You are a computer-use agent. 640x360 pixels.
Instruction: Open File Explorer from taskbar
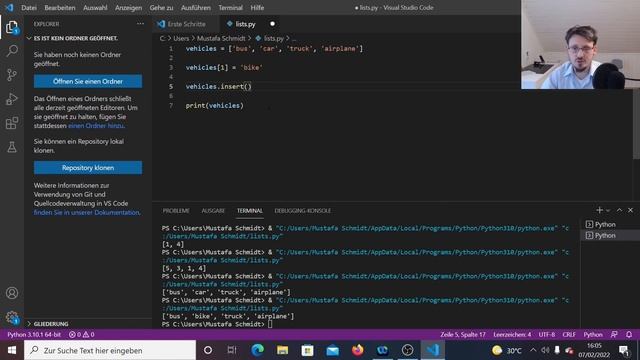pyautogui.click(x=282, y=350)
